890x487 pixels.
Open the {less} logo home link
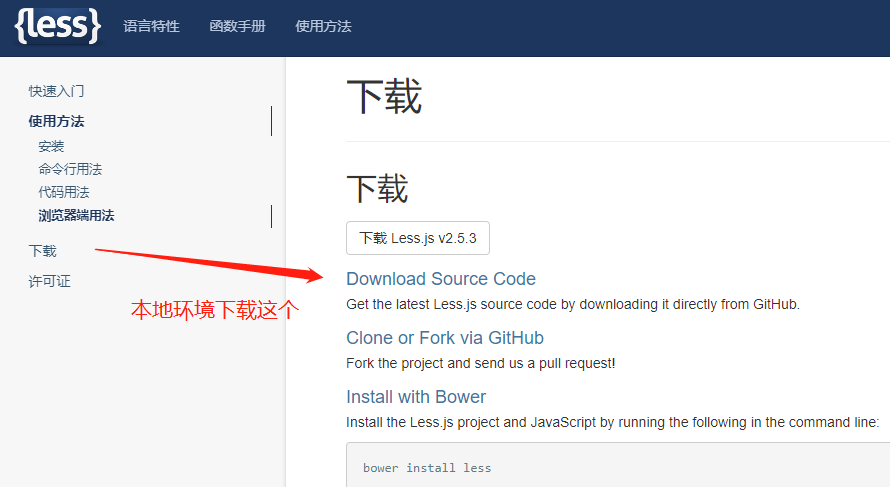pyautogui.click(x=57, y=26)
